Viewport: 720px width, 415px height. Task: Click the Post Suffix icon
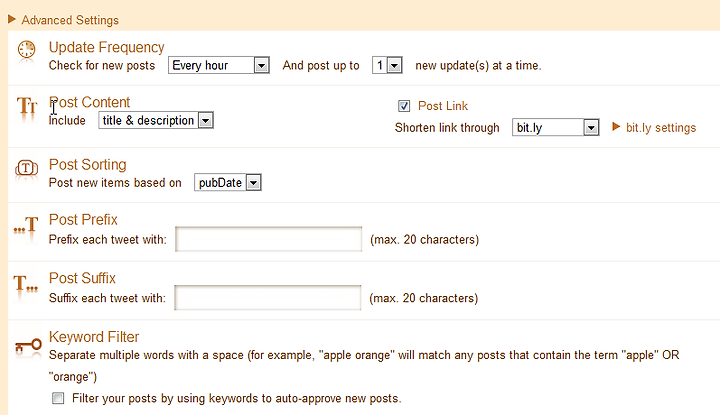click(26, 283)
